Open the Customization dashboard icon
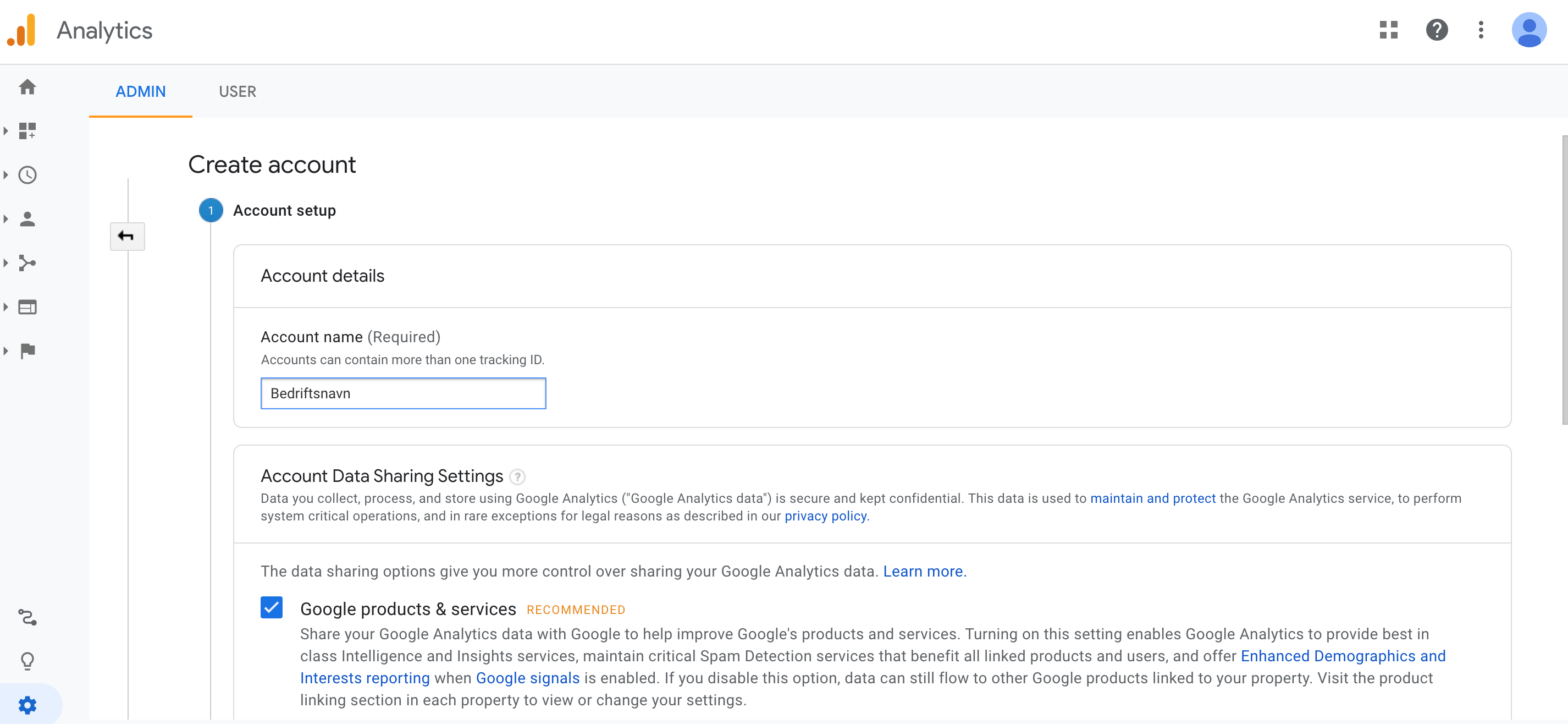Screen dimensions: 1568x724 (27, 130)
